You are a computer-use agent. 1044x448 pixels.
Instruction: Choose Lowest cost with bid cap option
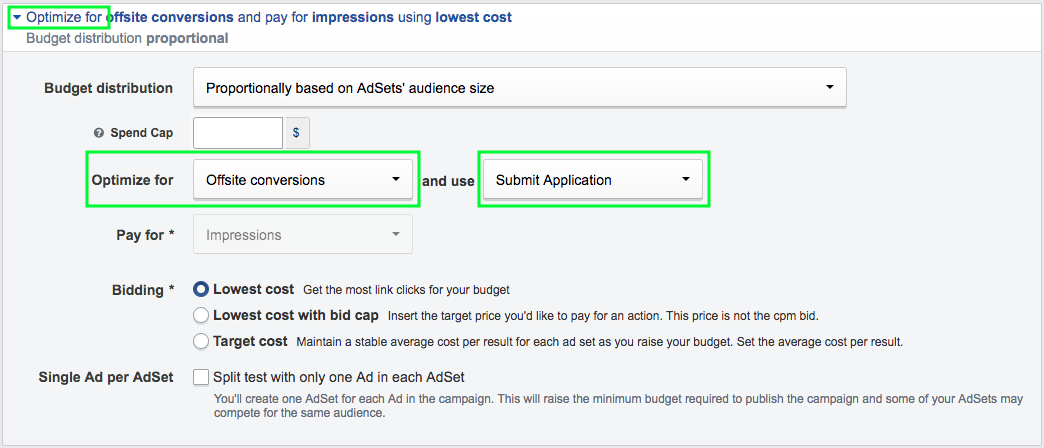click(201, 315)
